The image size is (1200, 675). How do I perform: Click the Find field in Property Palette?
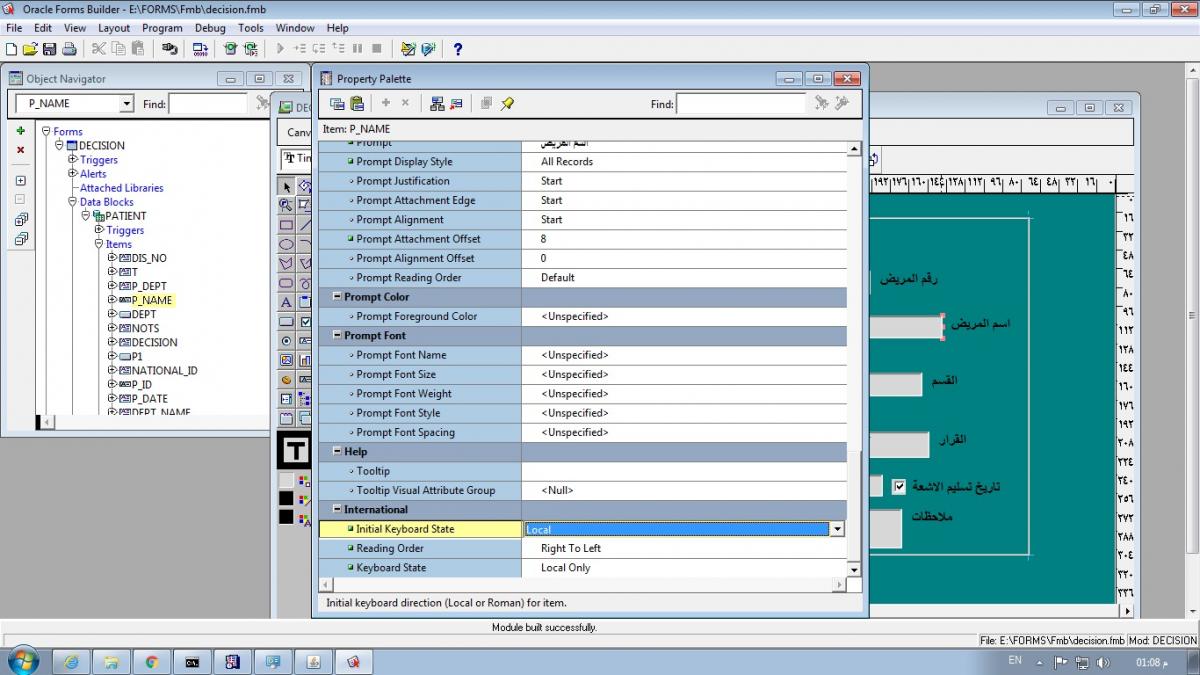pos(740,104)
